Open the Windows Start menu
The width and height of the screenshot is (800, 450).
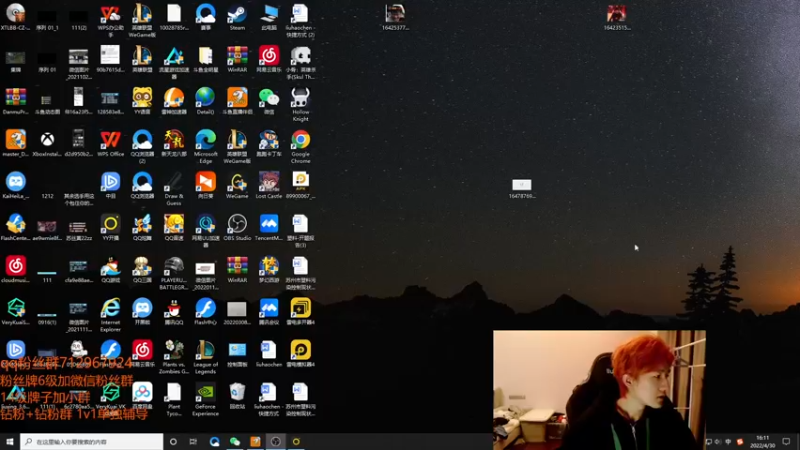click(10, 441)
